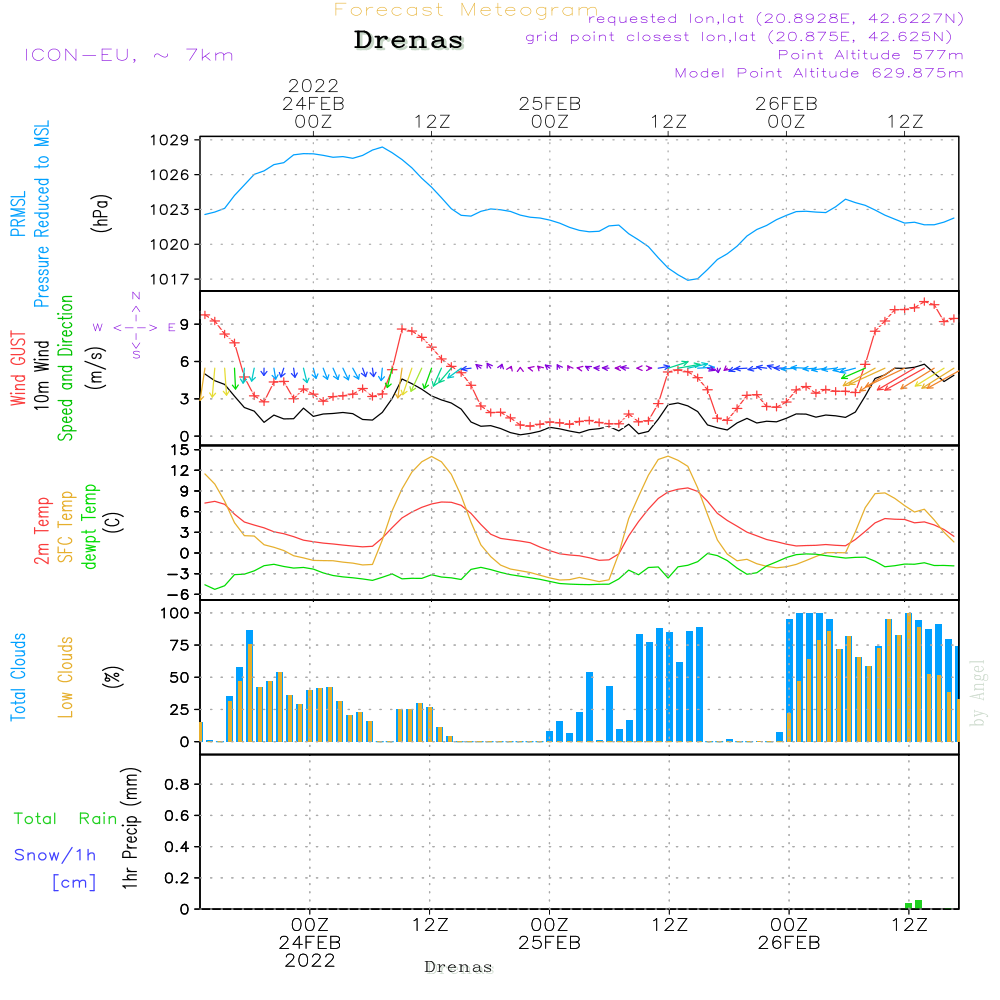Select the blue "Total Clouds" label
1000x1000 pixels.
click(x=18, y=677)
